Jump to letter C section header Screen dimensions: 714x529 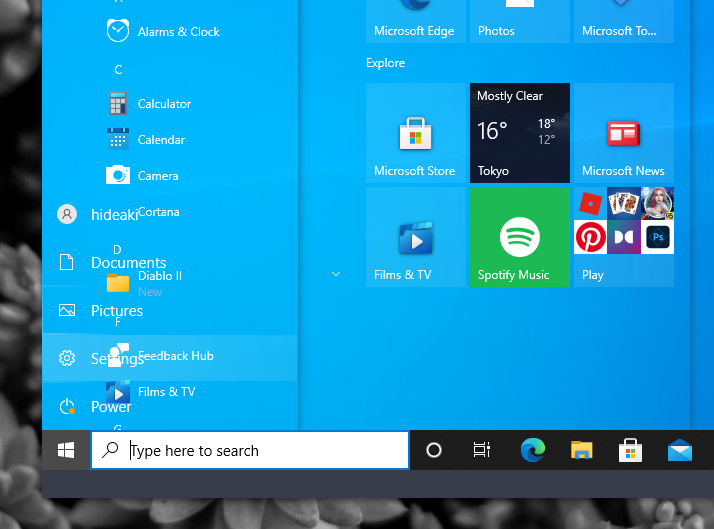(x=118, y=70)
